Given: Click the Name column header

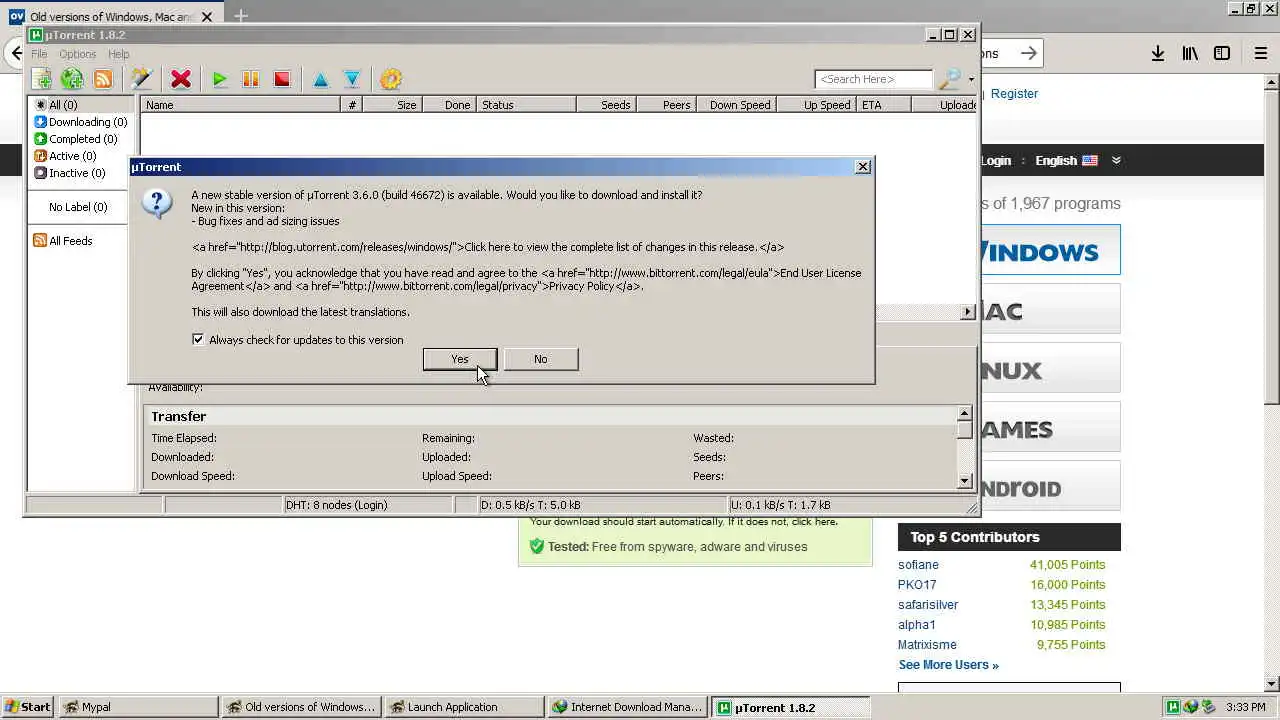Looking at the screenshot, I should click(x=240, y=105).
